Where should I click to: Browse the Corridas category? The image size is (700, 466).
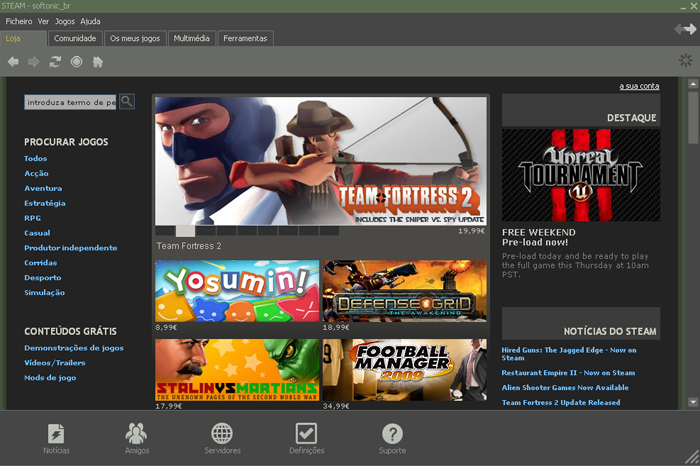point(41,262)
